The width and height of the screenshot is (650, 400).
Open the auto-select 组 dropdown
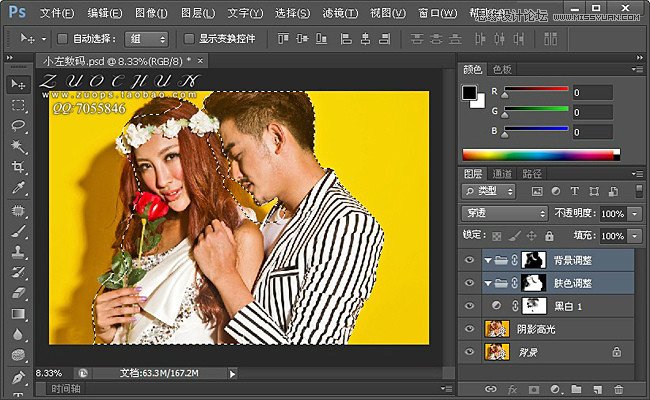(147, 39)
